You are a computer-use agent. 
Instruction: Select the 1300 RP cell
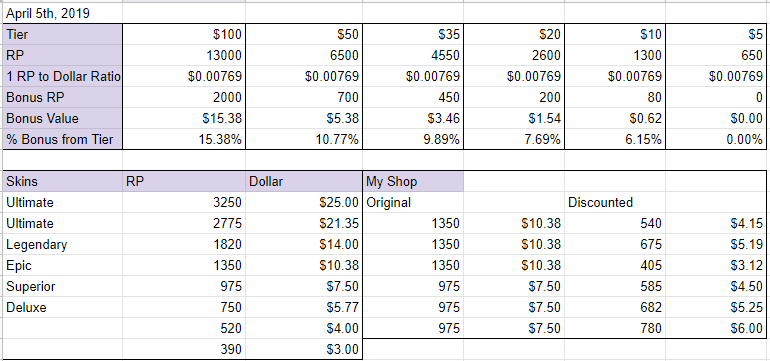(x=615, y=55)
